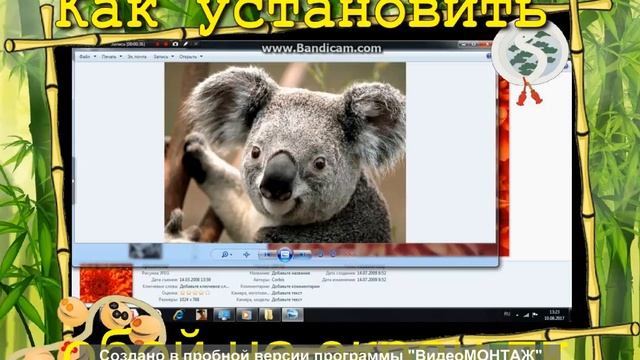Rotate the picture clockwise
The height and width of the screenshot is (360, 640).
(333, 254)
